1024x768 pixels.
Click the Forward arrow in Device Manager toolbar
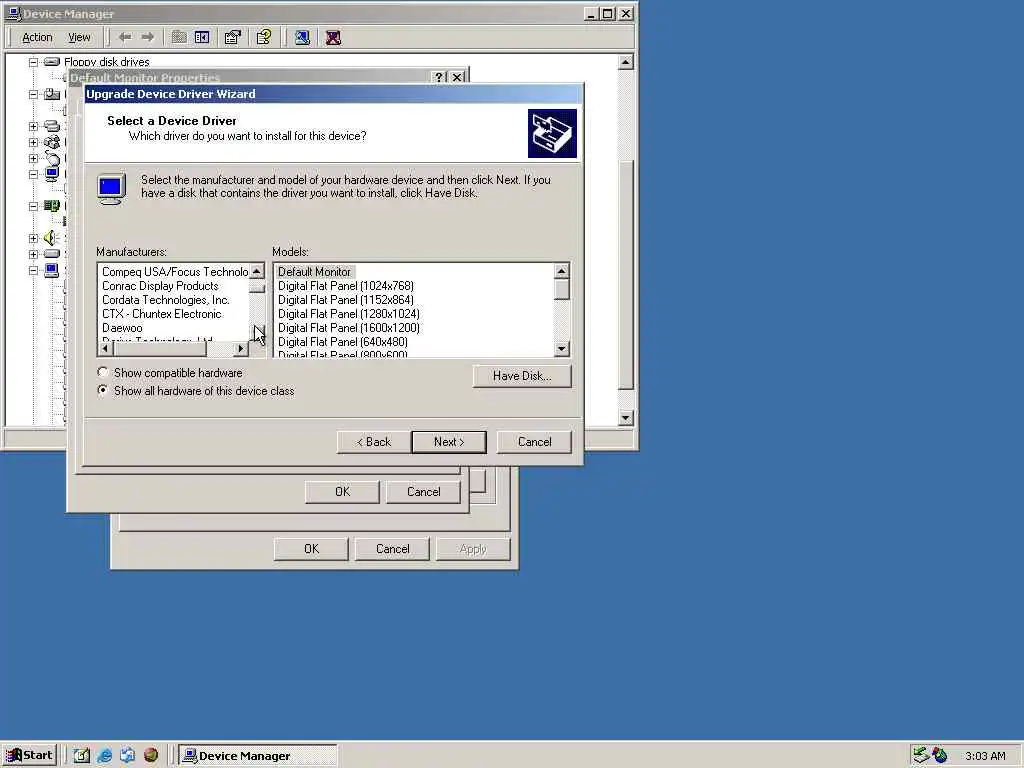(x=148, y=37)
